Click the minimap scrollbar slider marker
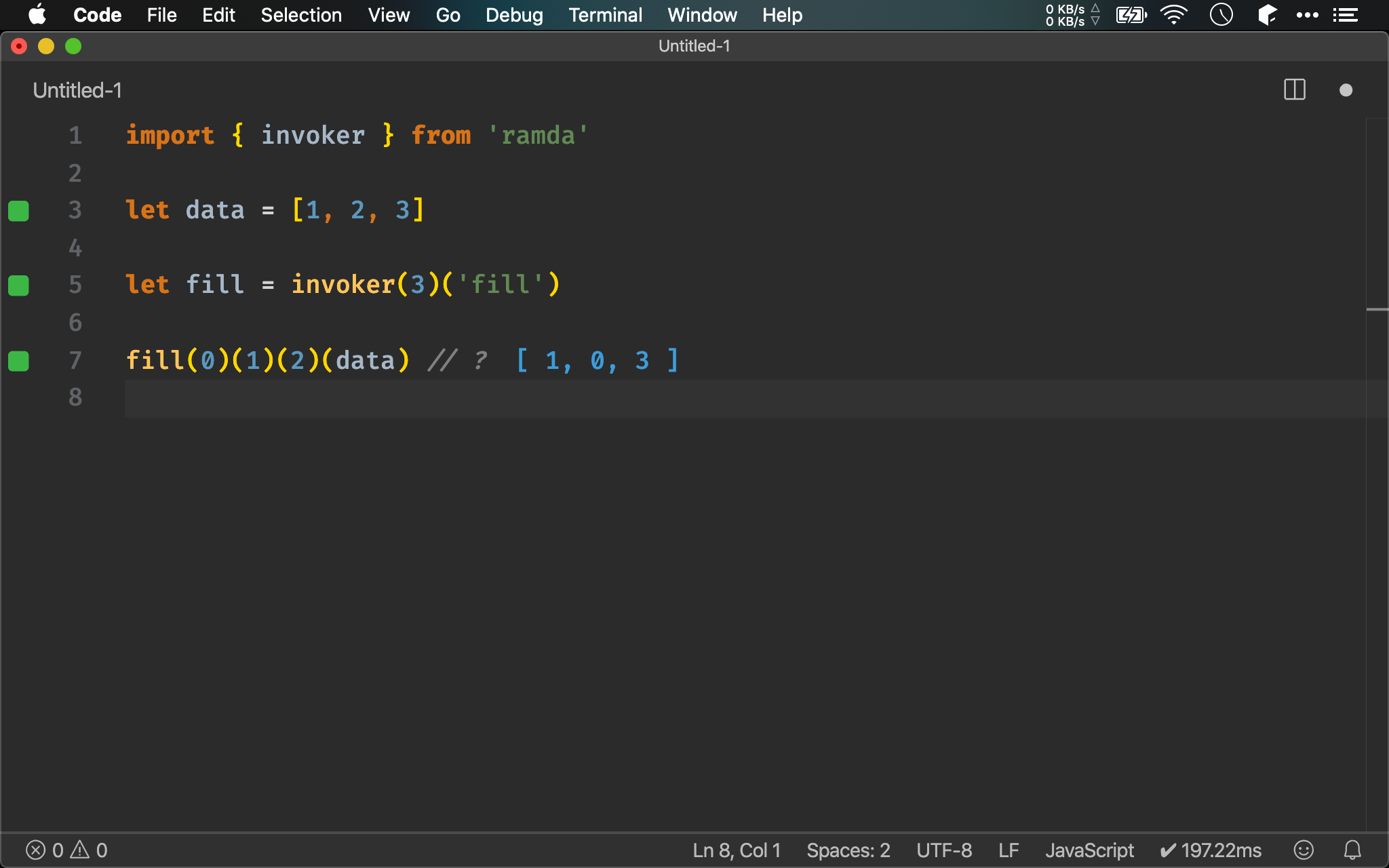This screenshot has height=868, width=1389. pyautogui.click(x=1377, y=309)
